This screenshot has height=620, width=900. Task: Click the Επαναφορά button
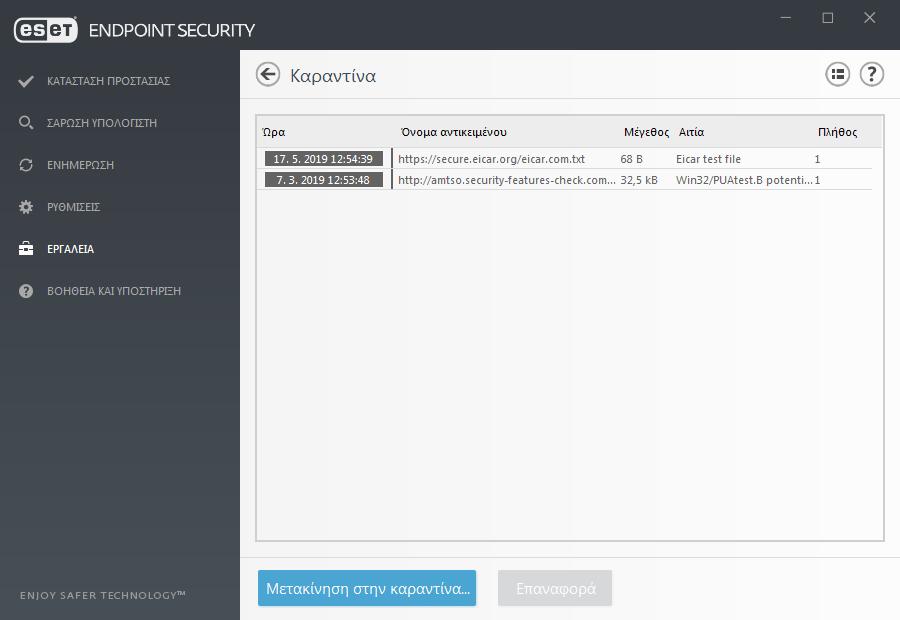[x=555, y=588]
